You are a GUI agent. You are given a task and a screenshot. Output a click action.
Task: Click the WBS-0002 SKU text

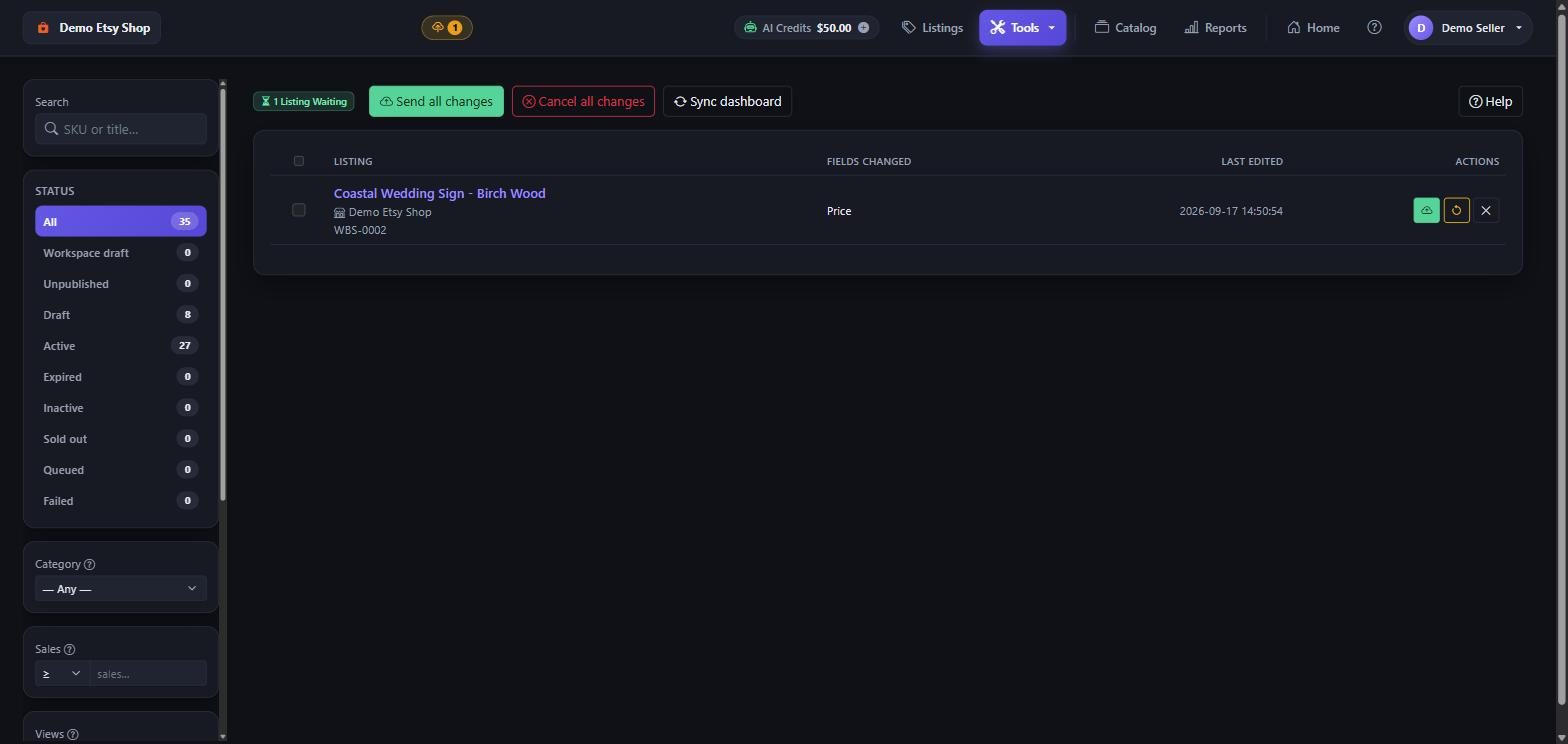coord(360,230)
